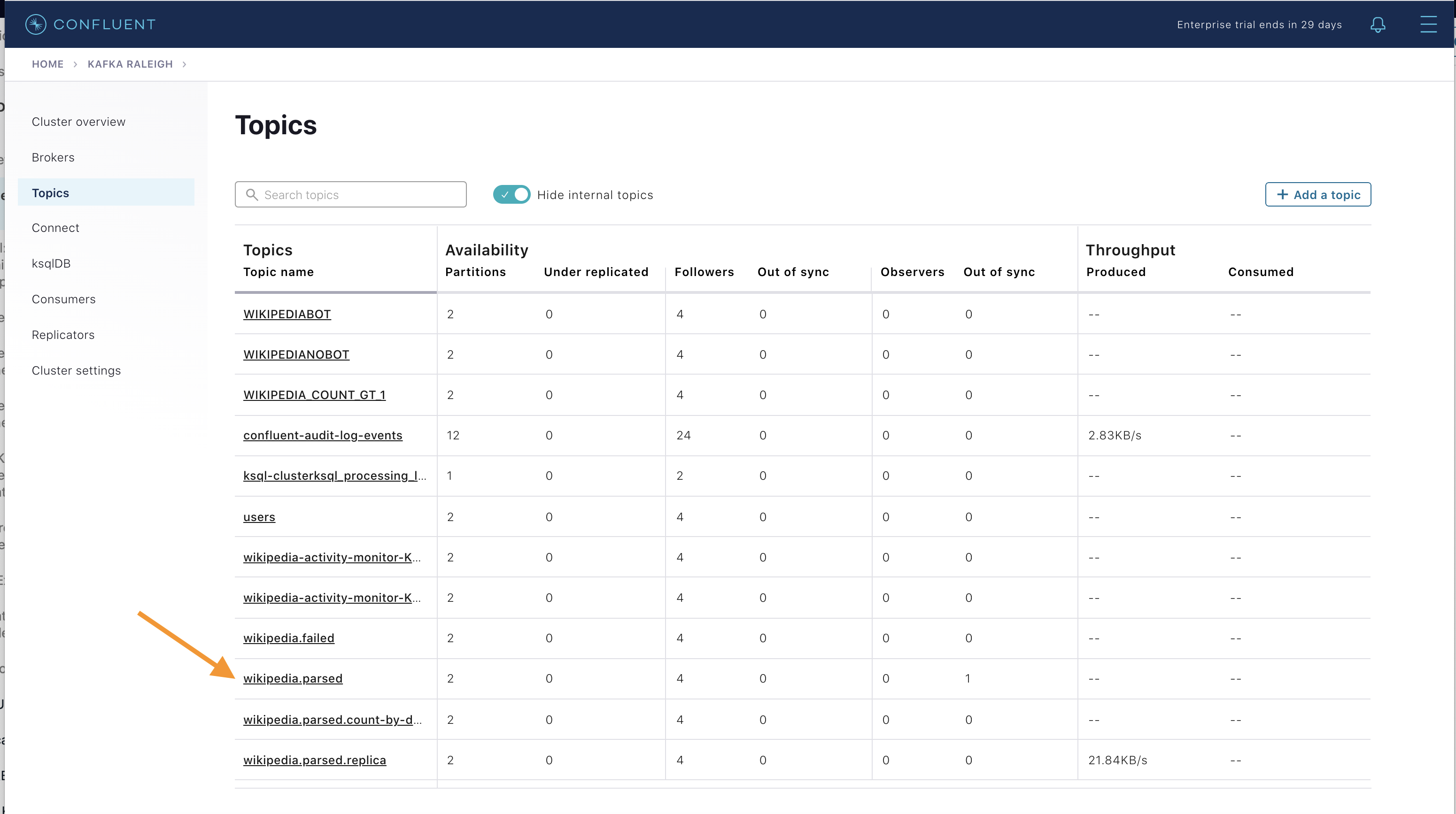Open wikipedia.parsed.replica topic

pos(315,760)
